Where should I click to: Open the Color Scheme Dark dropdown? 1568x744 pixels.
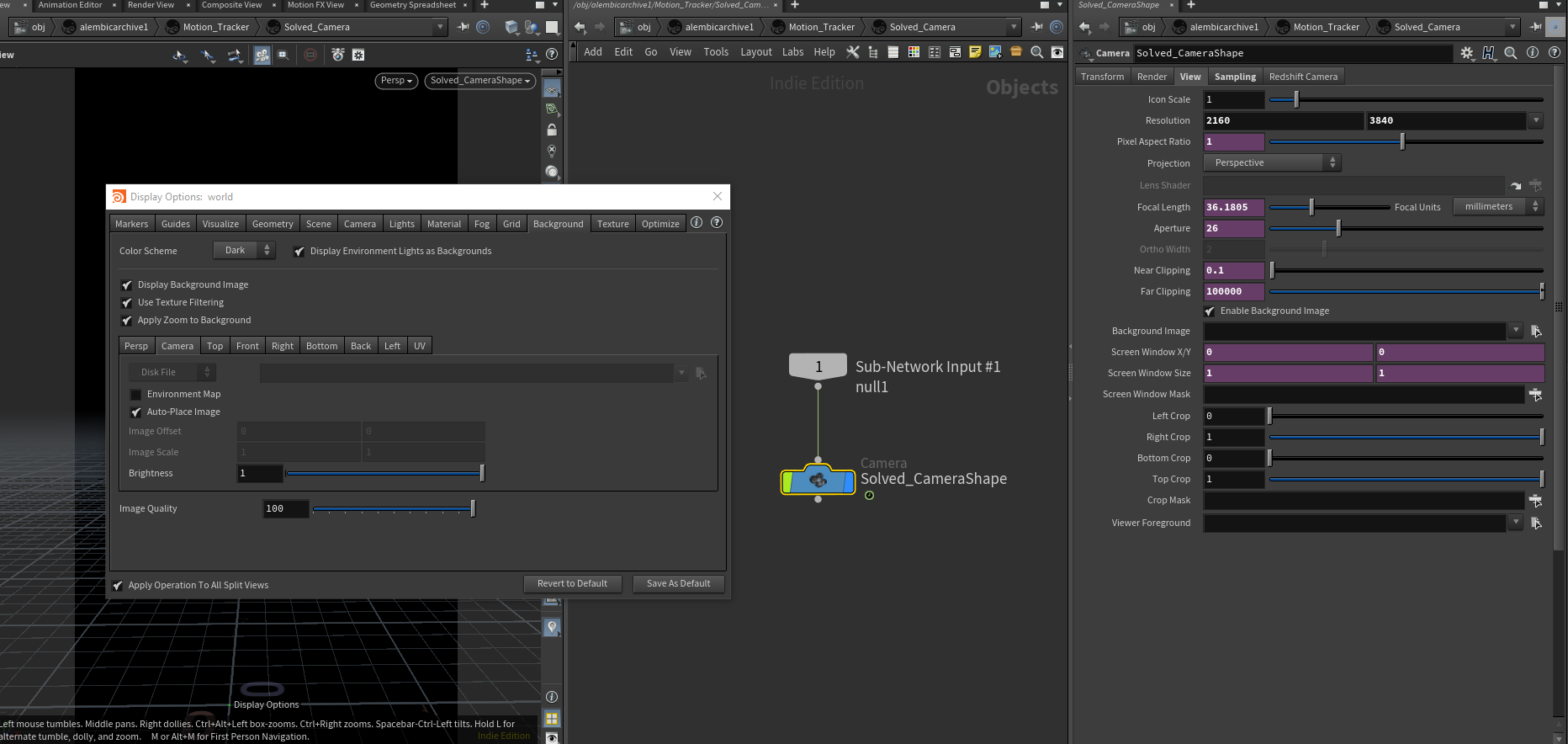[244, 251]
